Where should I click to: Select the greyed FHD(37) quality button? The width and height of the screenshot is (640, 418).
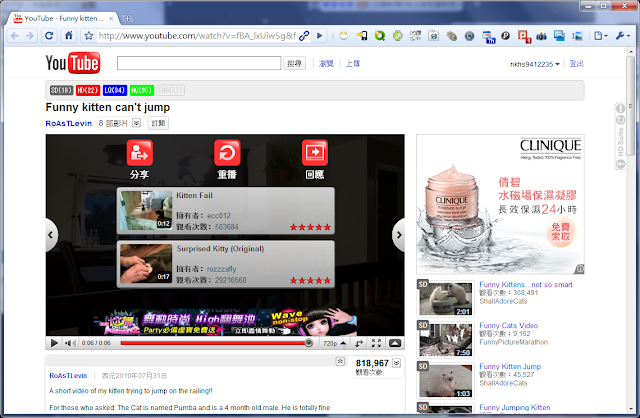click(171, 90)
